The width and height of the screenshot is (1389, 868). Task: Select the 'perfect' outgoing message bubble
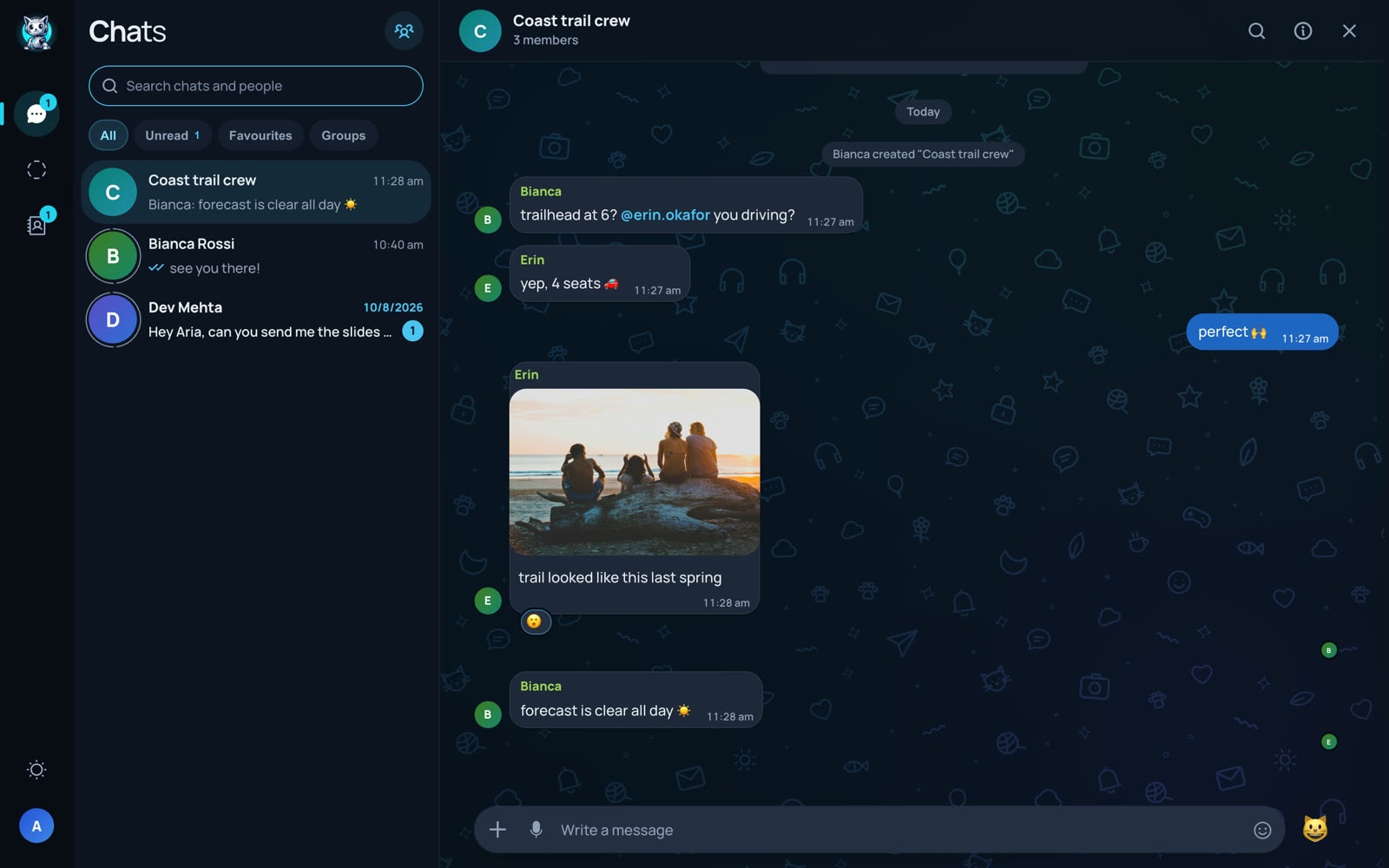(x=1262, y=332)
